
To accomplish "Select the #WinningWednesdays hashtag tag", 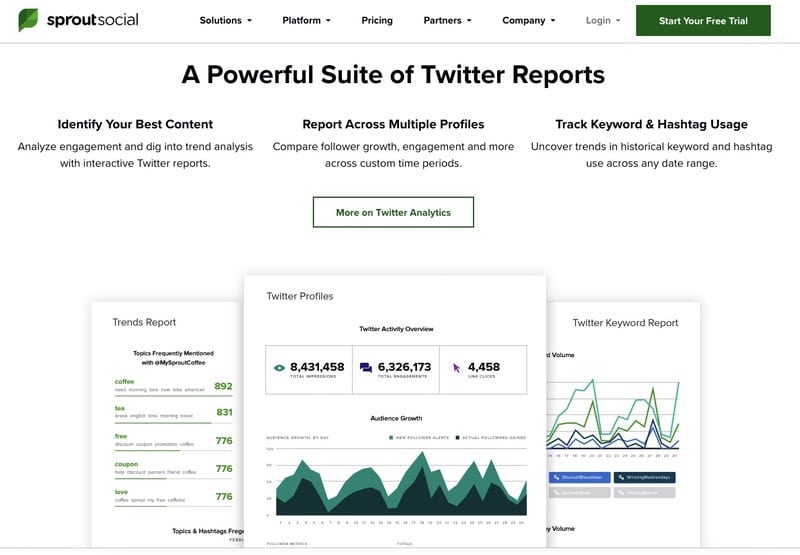I will 644,477.
